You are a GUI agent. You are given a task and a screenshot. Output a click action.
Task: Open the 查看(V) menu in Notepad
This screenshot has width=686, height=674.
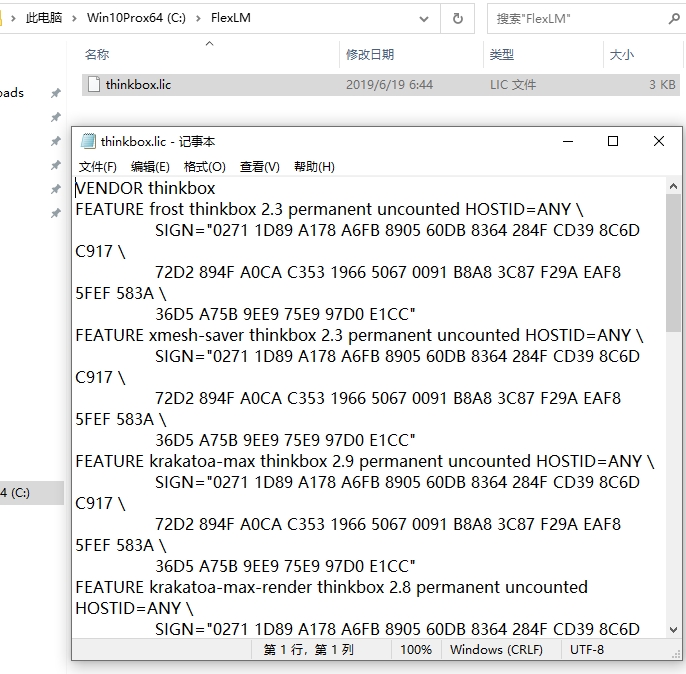pyautogui.click(x=259, y=167)
